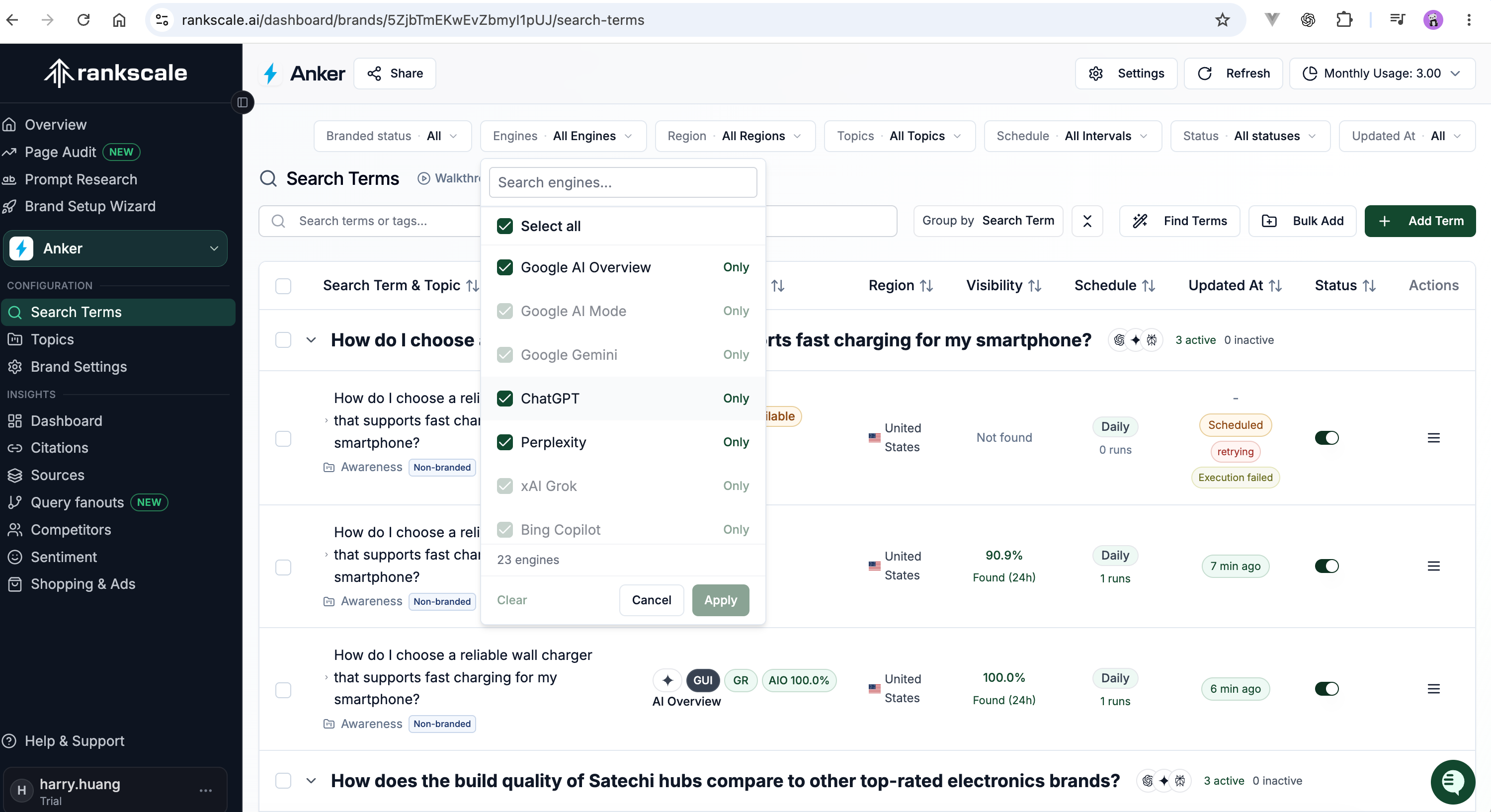This screenshot has height=812, width=1491.
Task: Disable status toggle for Execution failed row
Action: click(x=1326, y=438)
